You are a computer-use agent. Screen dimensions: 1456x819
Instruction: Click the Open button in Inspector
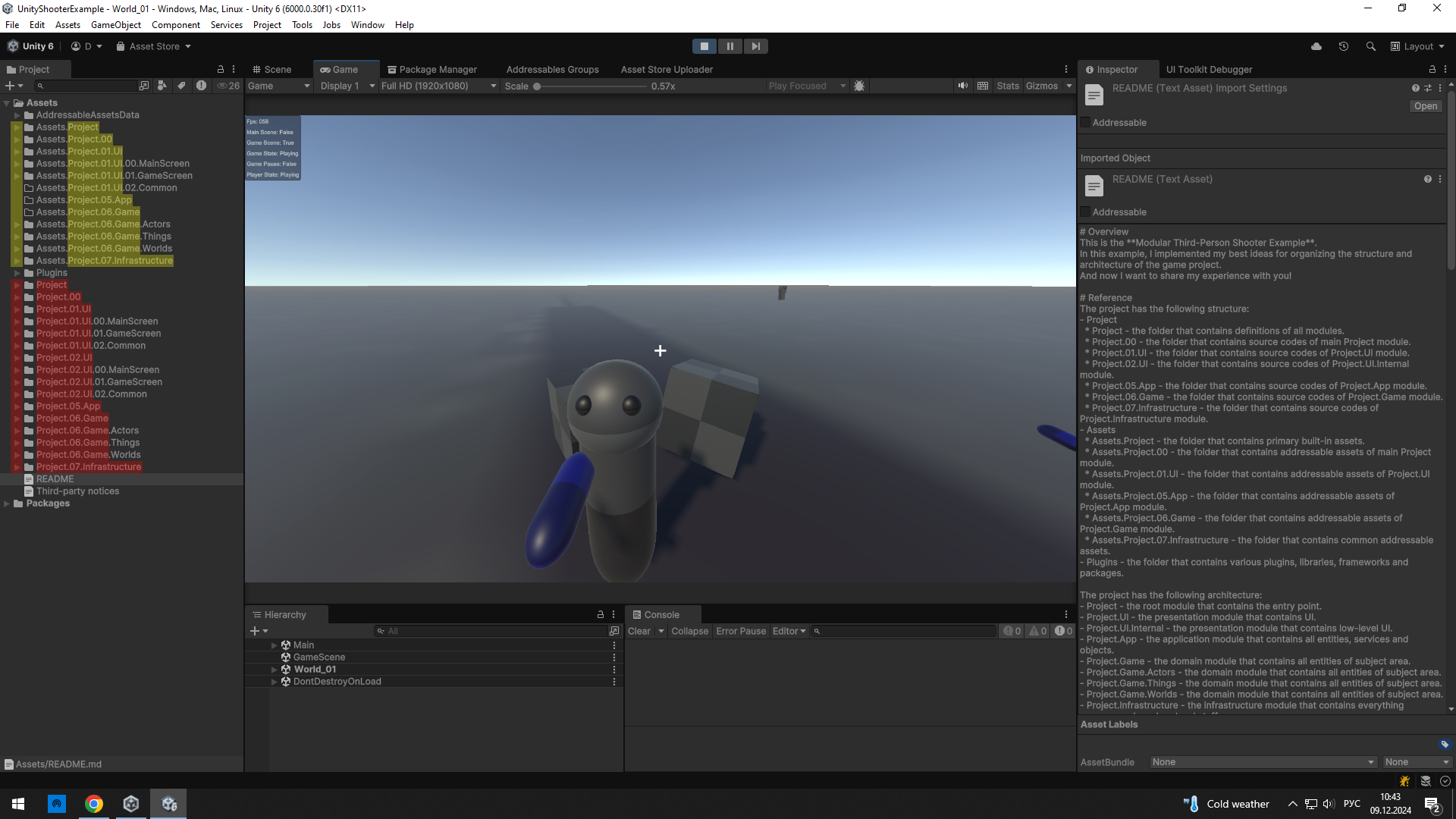point(1425,106)
